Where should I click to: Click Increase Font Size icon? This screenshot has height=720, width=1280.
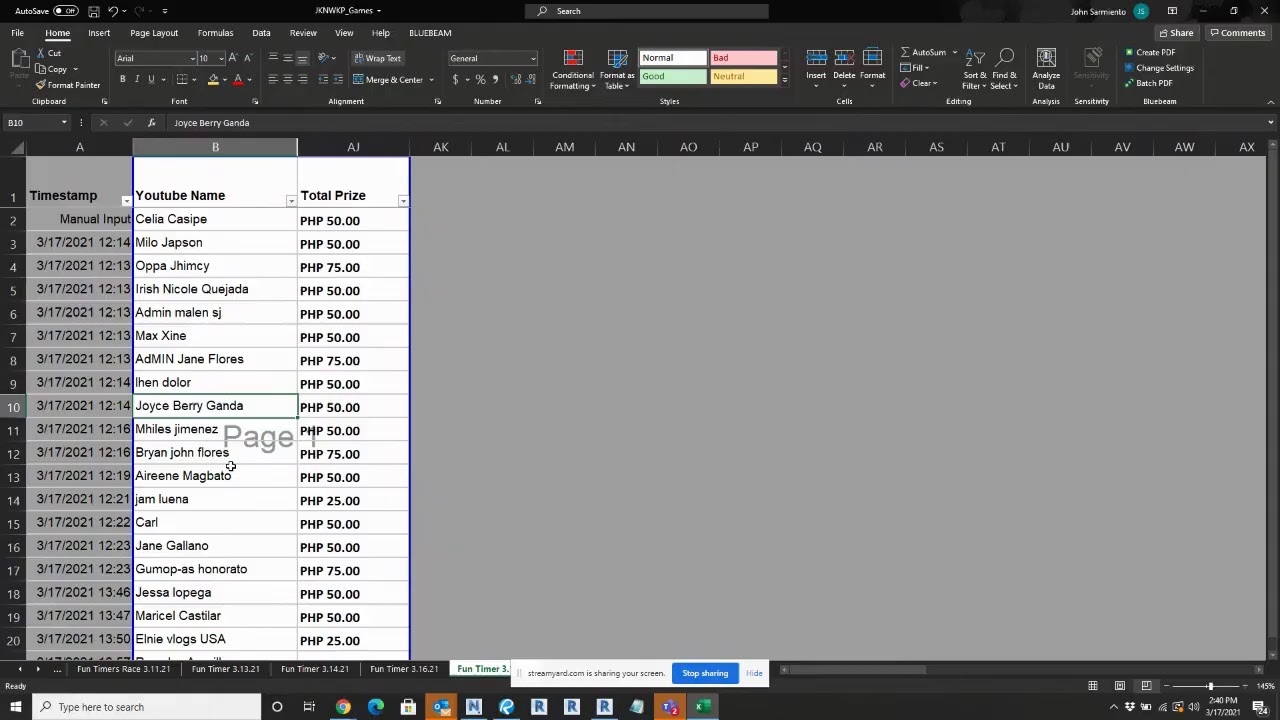point(233,58)
